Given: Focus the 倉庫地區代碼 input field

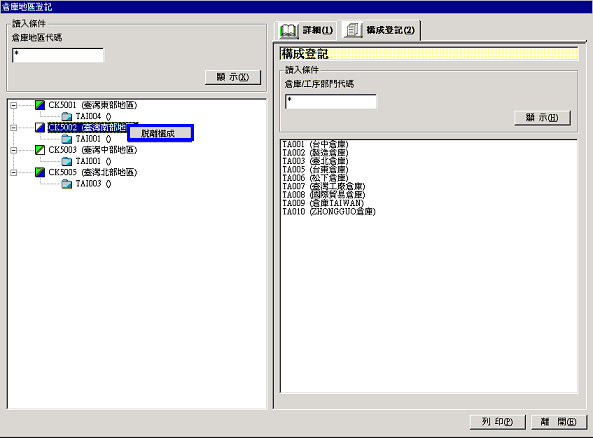Looking at the screenshot, I should pyautogui.click(x=58, y=55).
